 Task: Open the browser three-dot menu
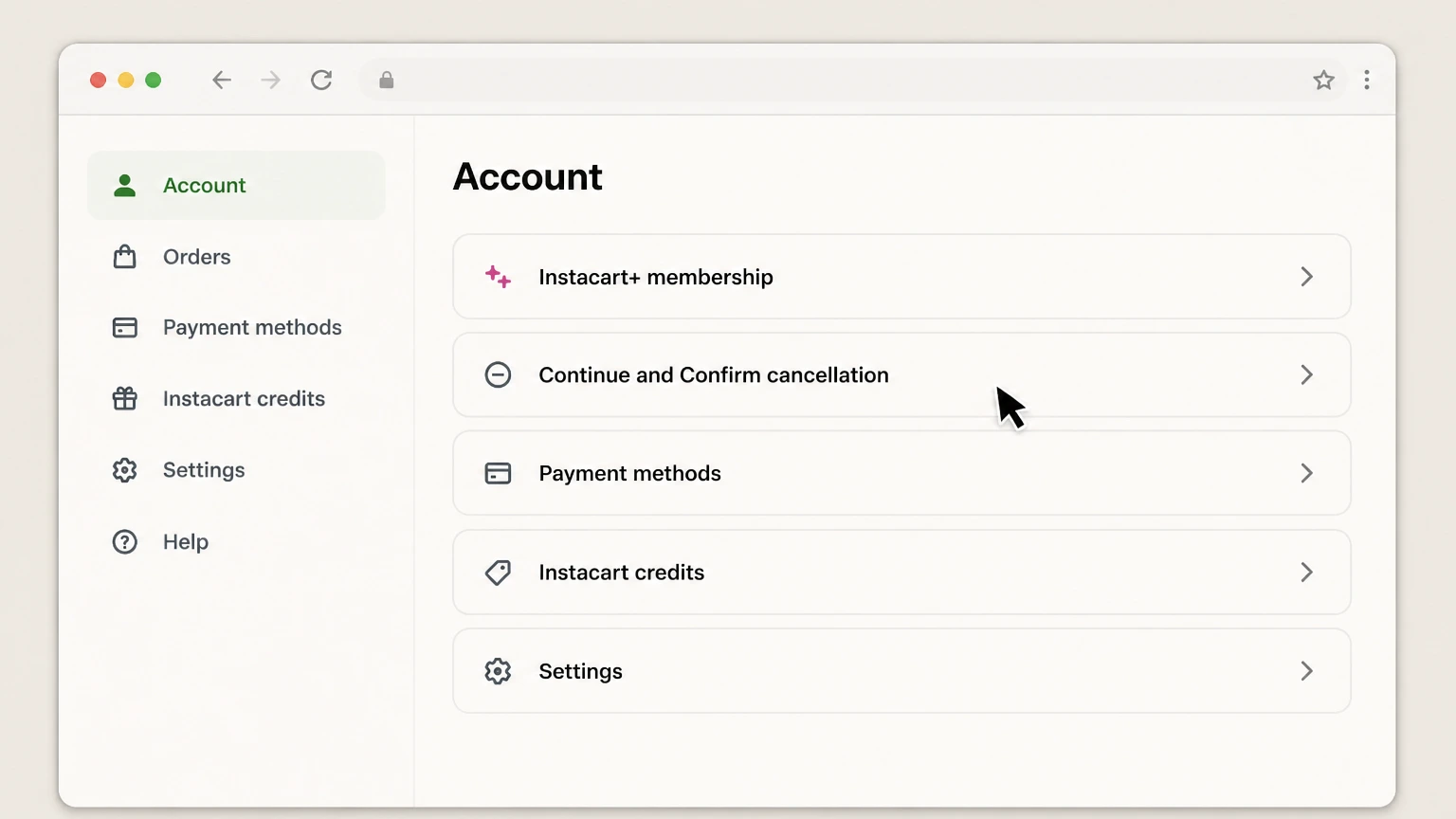click(x=1367, y=80)
